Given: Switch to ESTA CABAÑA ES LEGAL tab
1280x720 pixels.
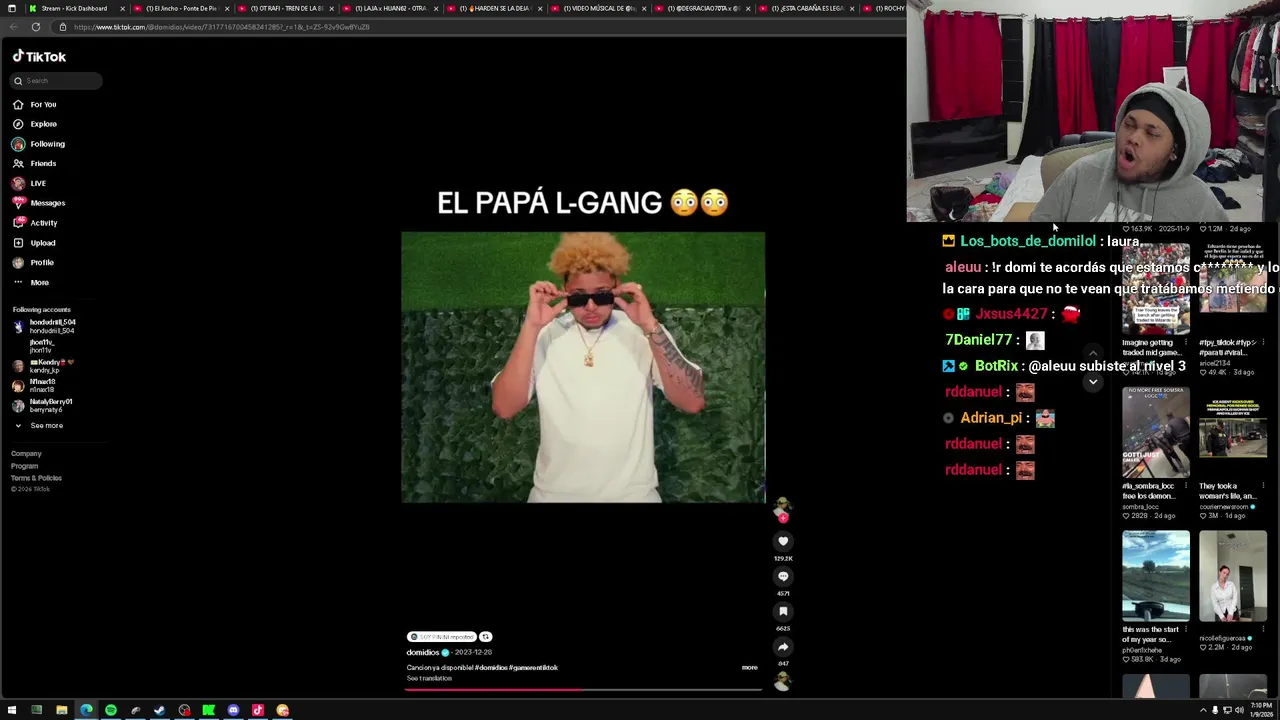Looking at the screenshot, I should click(x=806, y=8).
